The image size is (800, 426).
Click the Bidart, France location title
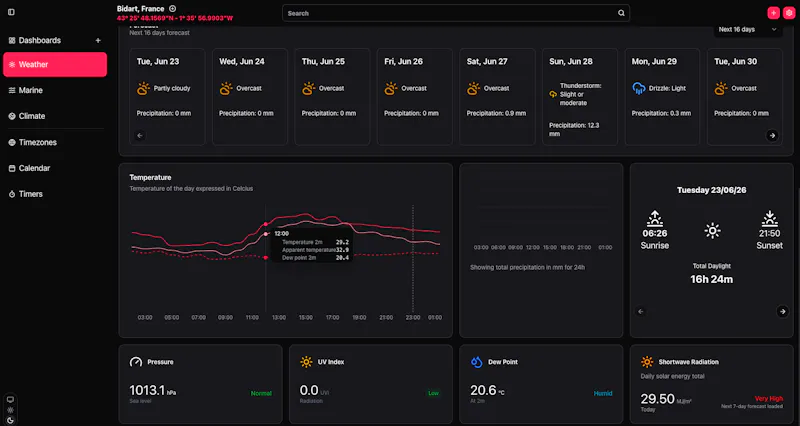click(x=140, y=9)
